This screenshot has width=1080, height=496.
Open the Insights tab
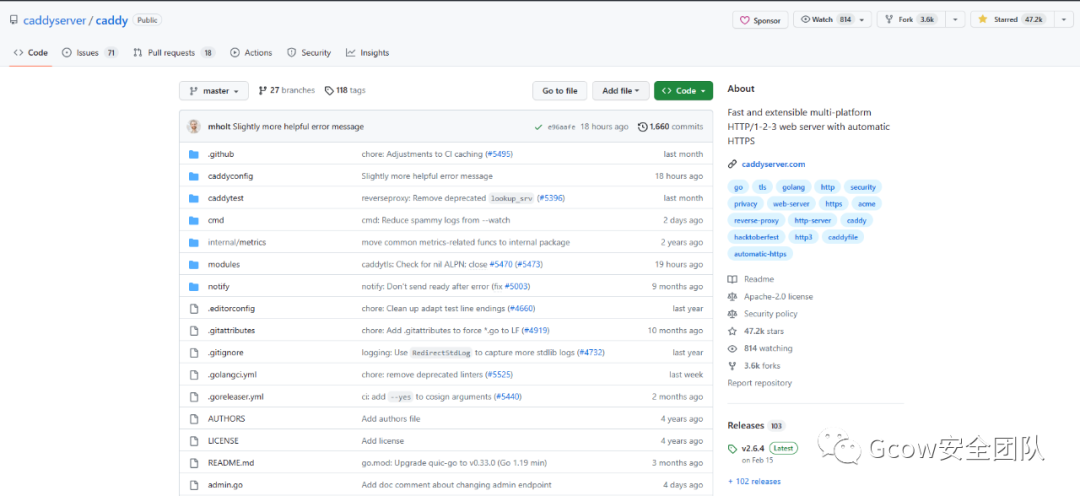coord(368,53)
